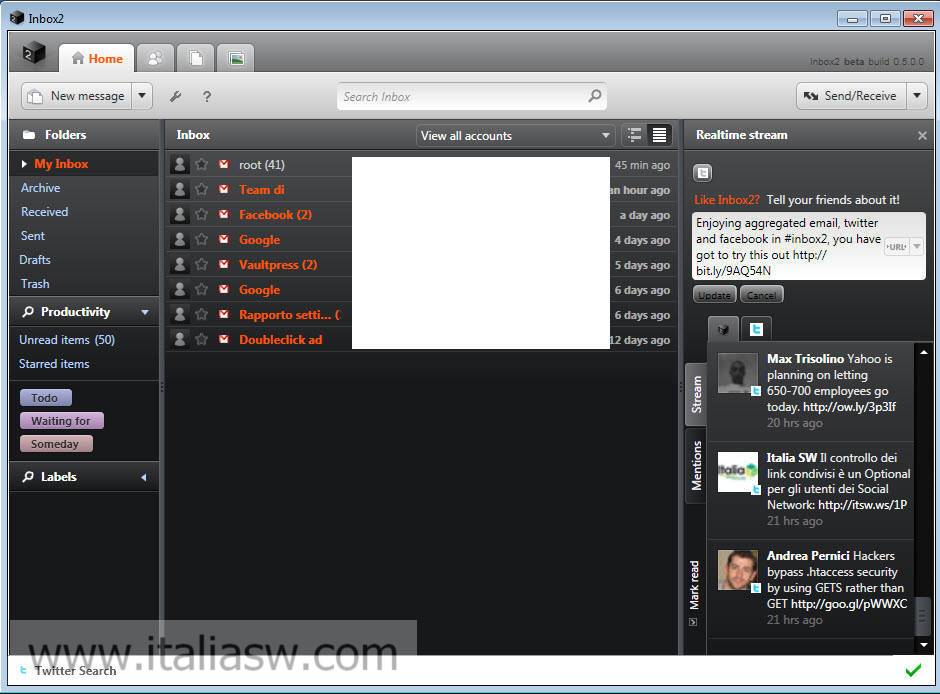The width and height of the screenshot is (940, 694).
Task: Select the Inbox2 stream filter icon
Action: 724,330
